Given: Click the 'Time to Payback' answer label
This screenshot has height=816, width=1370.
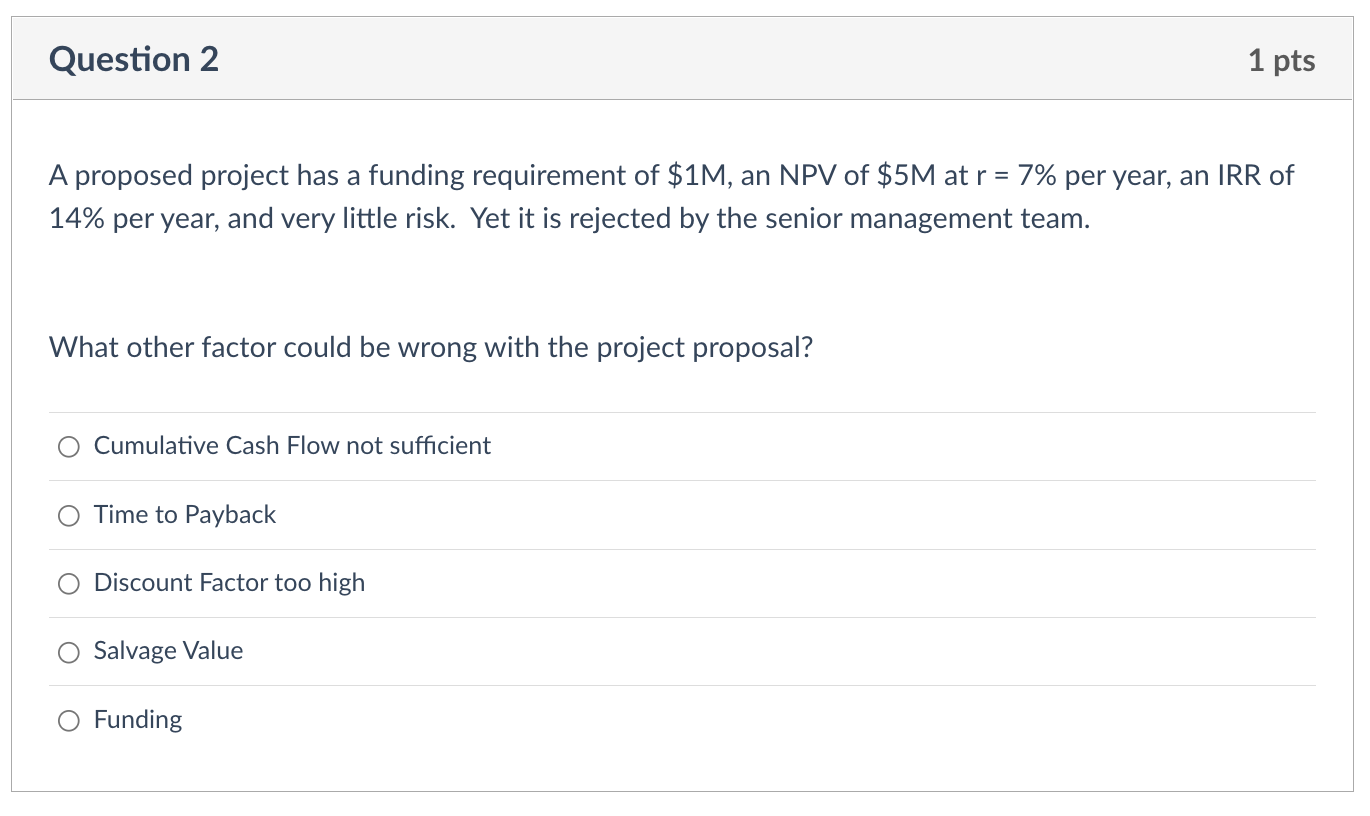Looking at the screenshot, I should (184, 515).
